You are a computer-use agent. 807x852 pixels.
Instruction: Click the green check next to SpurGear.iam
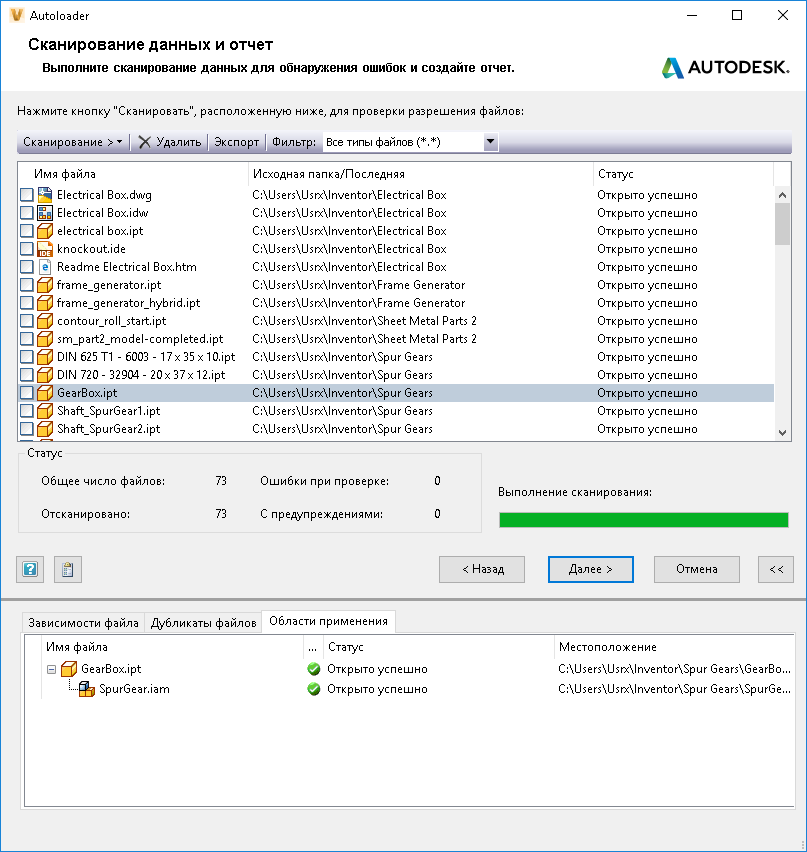click(x=314, y=689)
